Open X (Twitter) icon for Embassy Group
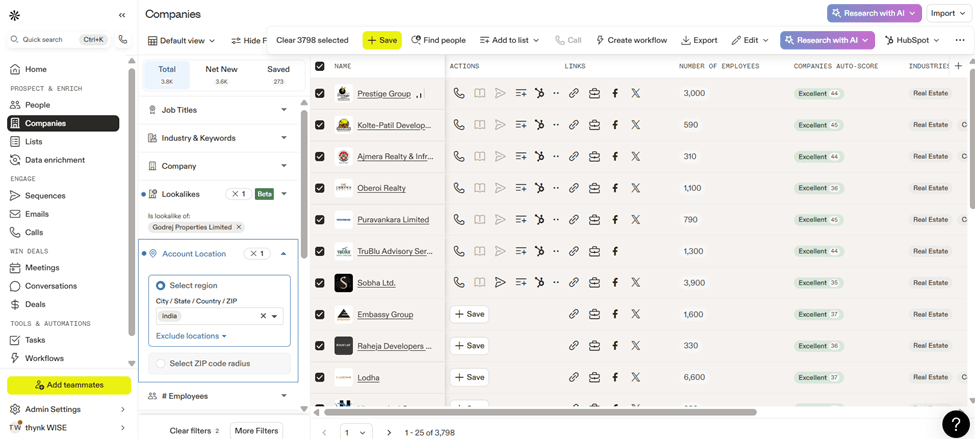Image resolution: width=975 pixels, height=439 pixels. (635, 314)
